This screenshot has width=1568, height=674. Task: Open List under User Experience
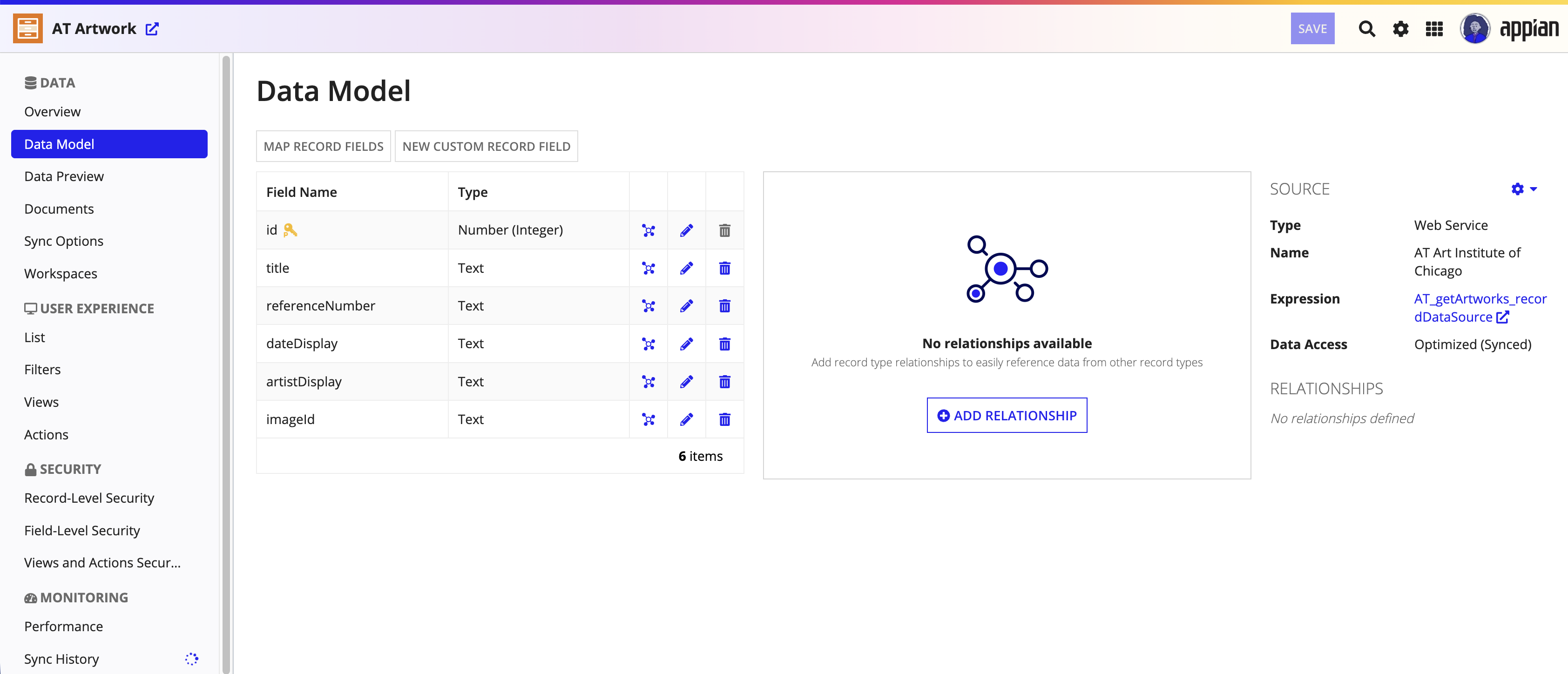click(109, 337)
